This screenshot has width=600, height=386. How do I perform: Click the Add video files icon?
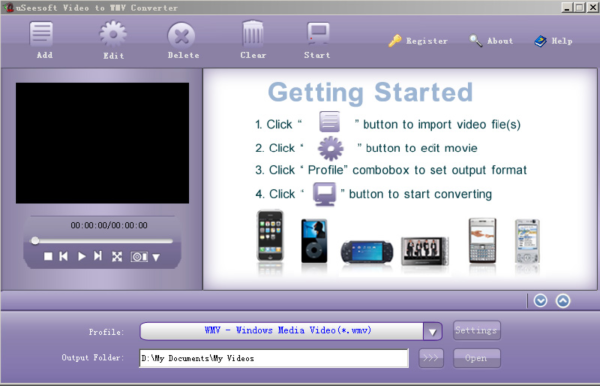[41, 34]
